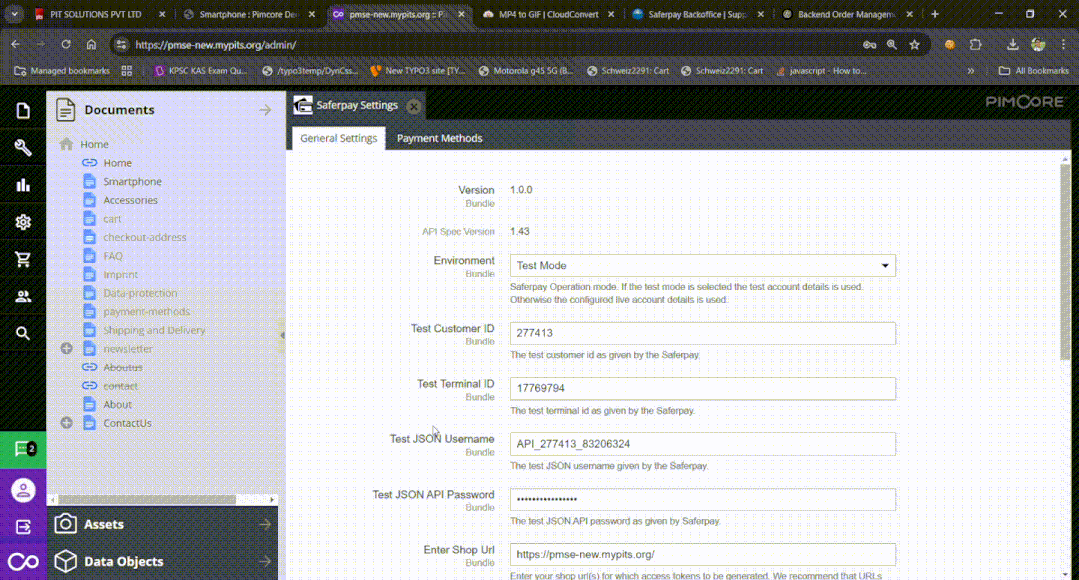Open the Ecommerce cart icon in sidebar
1079x580 pixels.
click(23, 259)
